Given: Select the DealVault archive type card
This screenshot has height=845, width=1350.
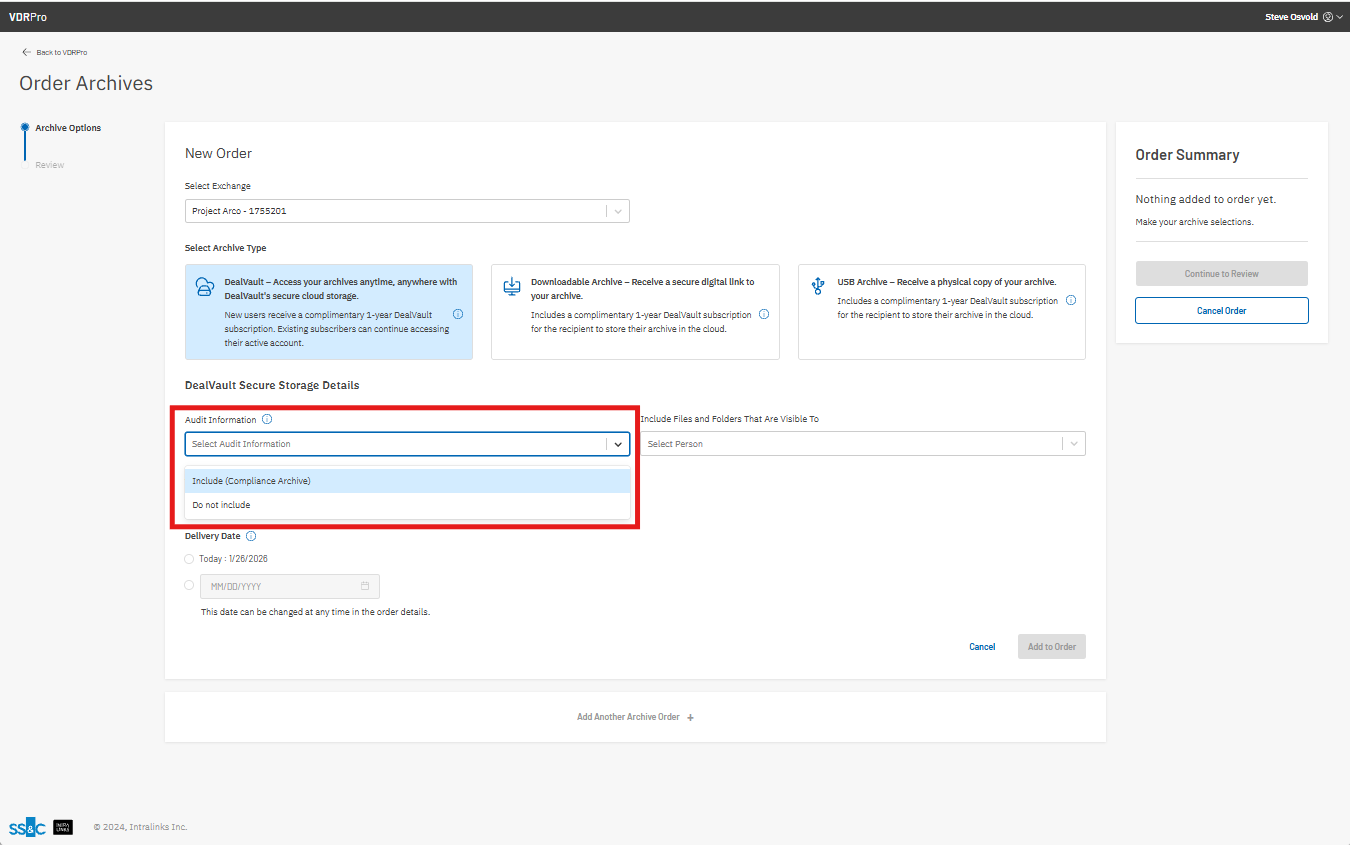Looking at the screenshot, I should click(329, 312).
